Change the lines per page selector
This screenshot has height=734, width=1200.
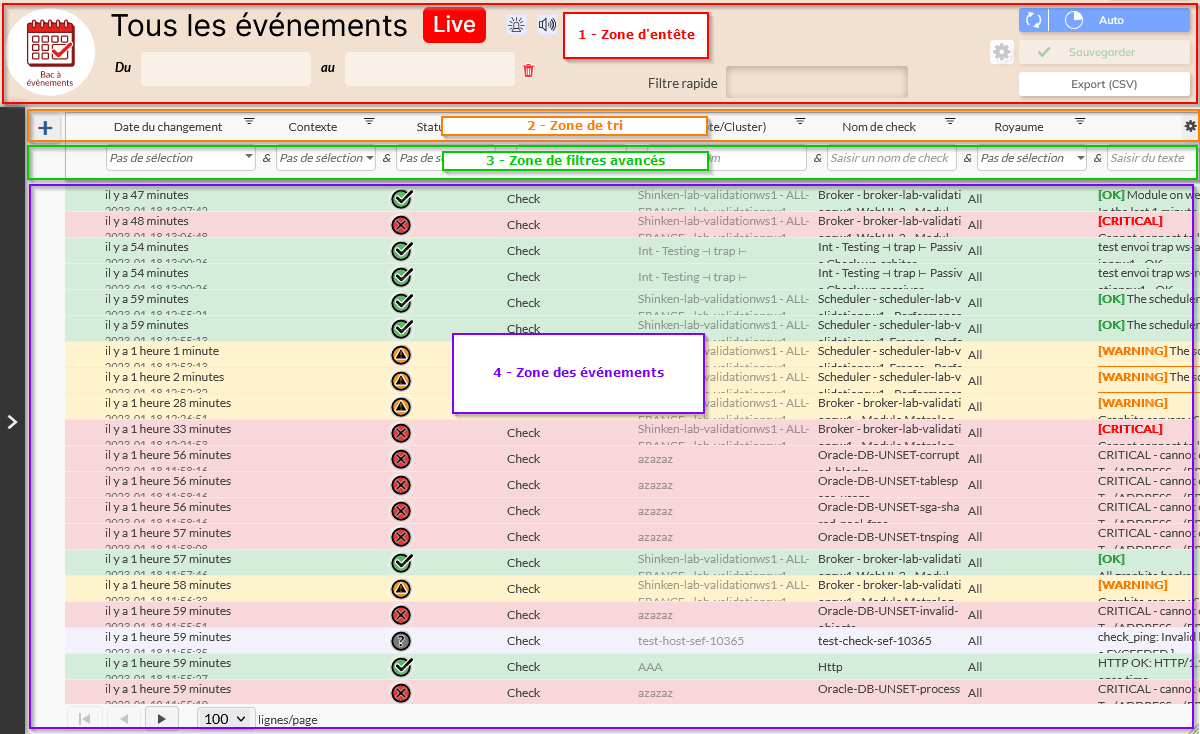pos(225,718)
